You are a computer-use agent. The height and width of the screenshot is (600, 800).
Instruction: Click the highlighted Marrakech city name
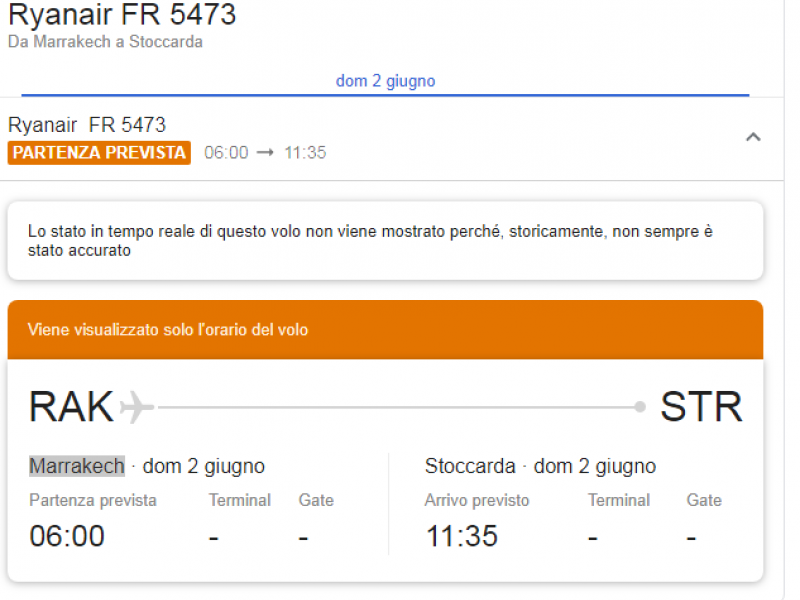click(x=77, y=466)
